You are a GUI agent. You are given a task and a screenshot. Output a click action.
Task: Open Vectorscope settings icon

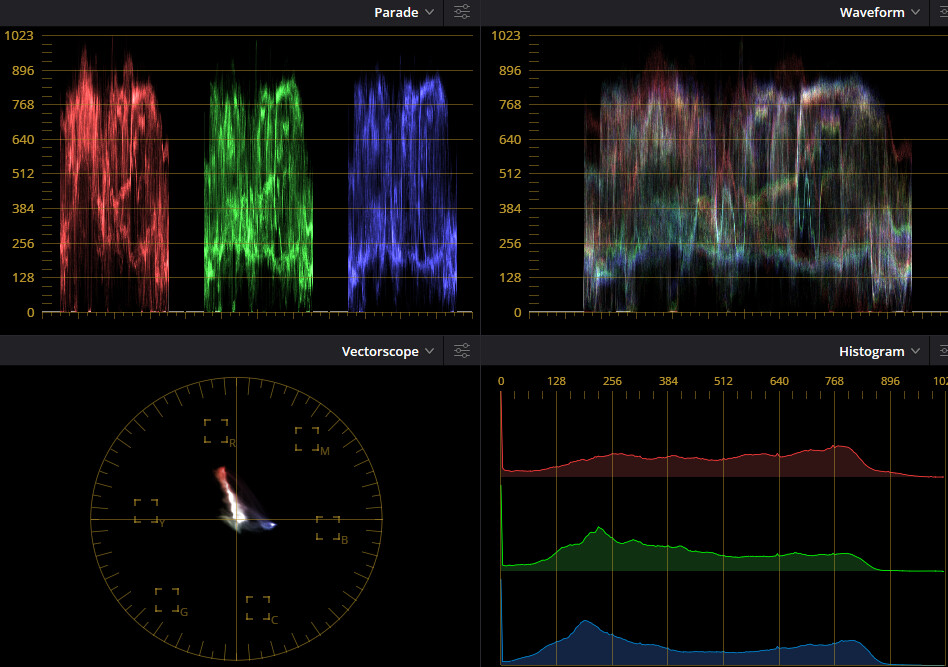(x=461, y=351)
